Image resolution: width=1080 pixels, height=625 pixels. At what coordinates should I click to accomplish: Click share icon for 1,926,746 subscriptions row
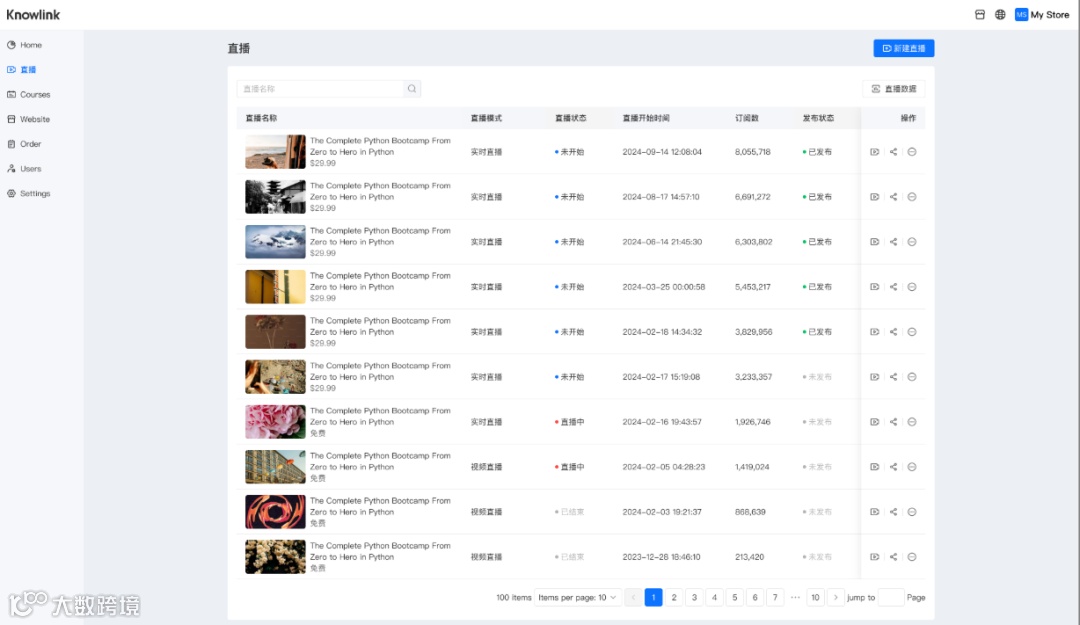pyautogui.click(x=893, y=422)
